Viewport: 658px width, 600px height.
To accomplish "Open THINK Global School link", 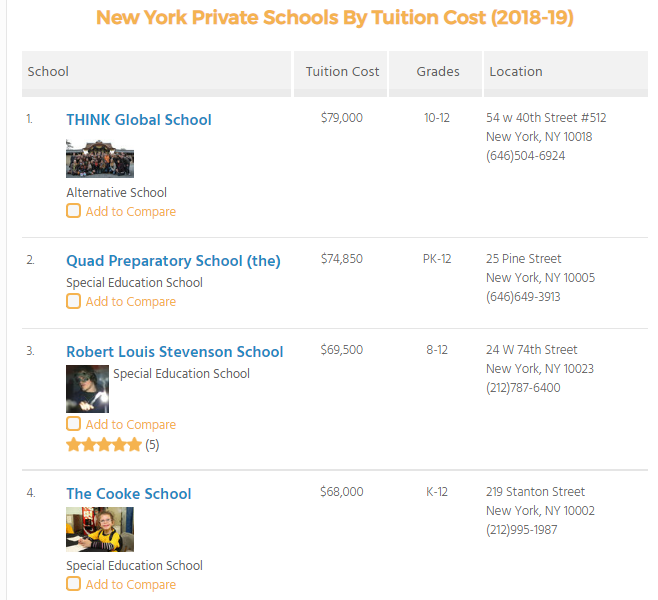I will [x=139, y=120].
